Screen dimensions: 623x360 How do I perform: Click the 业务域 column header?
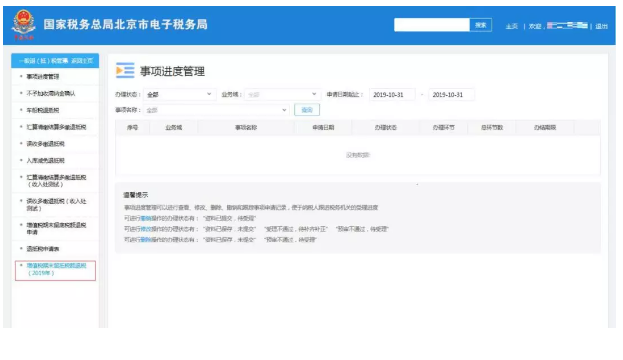pyautogui.click(x=174, y=128)
